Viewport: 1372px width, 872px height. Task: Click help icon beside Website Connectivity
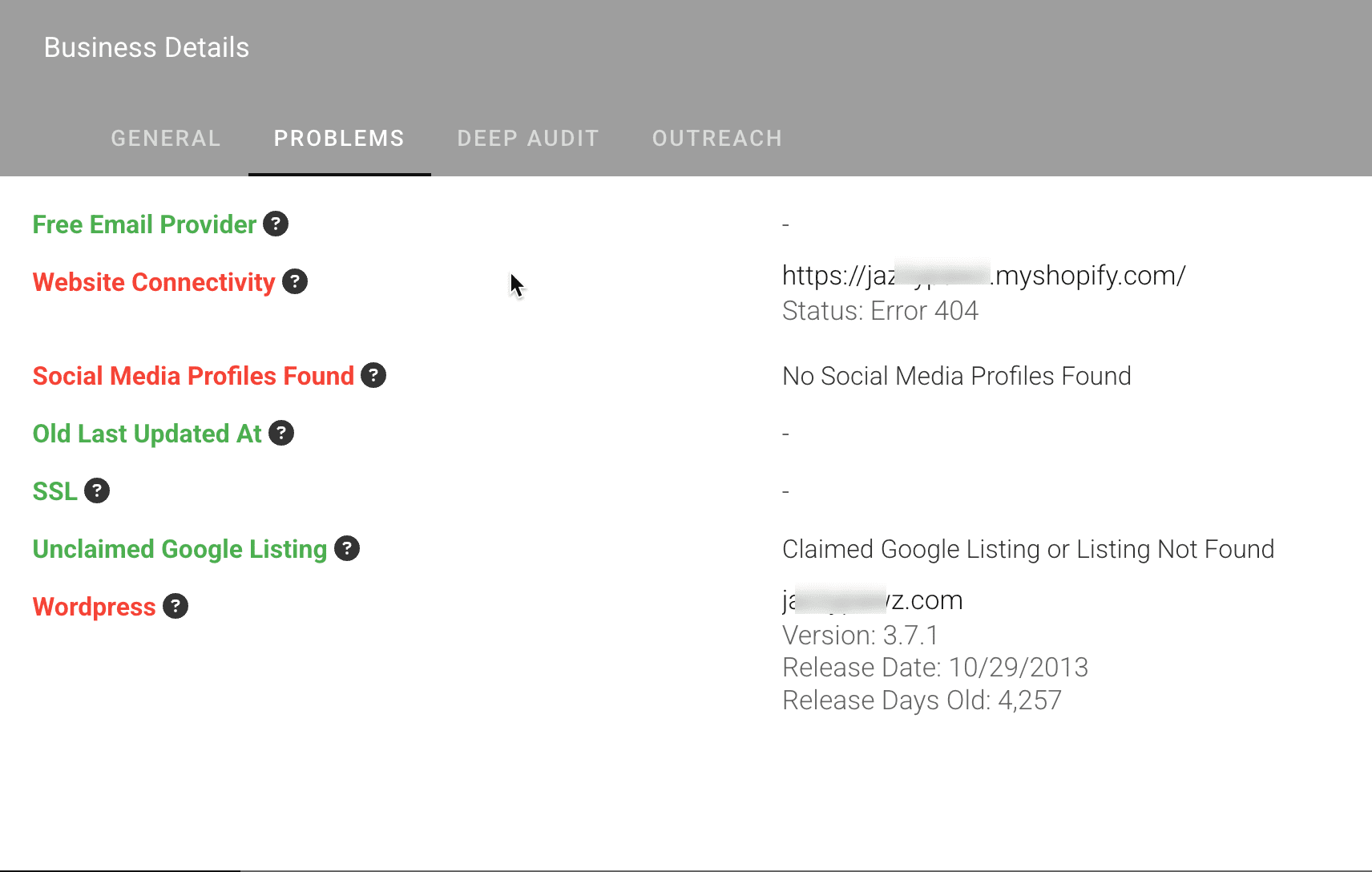coord(295,282)
